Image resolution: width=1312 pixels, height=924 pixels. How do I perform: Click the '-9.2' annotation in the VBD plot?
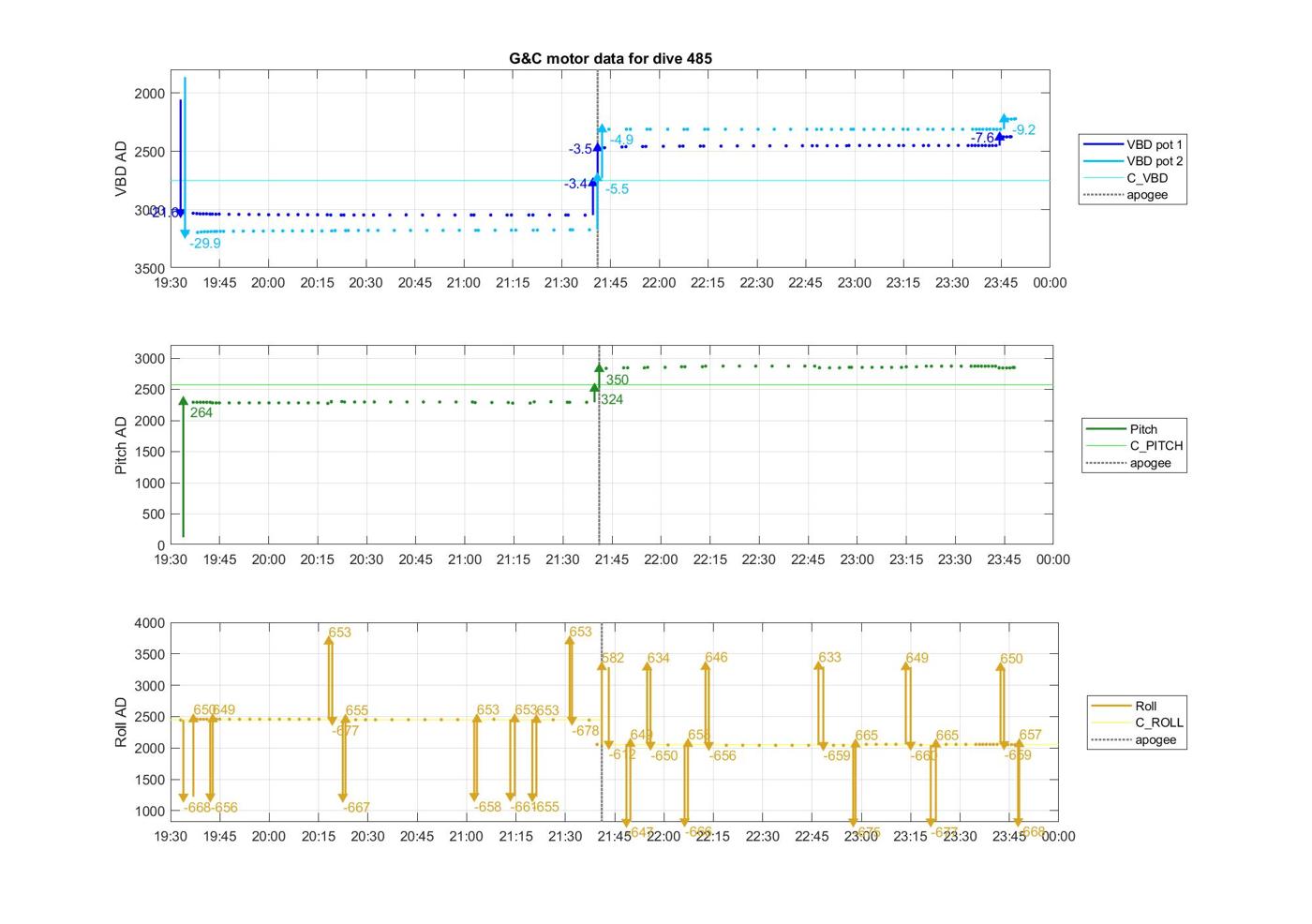1023,130
